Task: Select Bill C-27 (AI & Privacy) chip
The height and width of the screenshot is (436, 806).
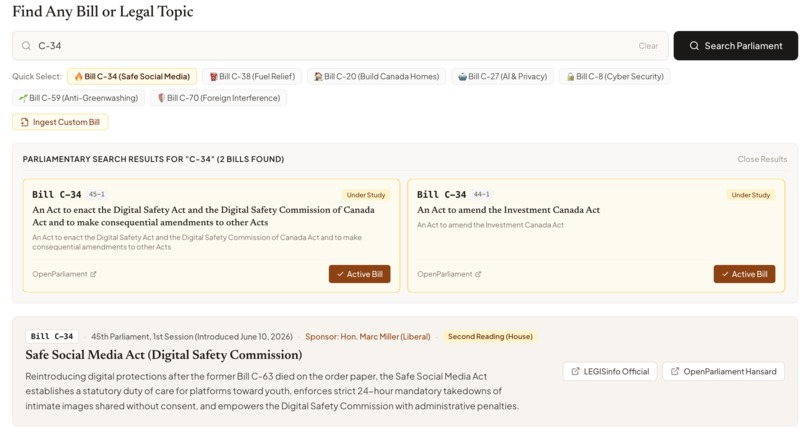Action: point(502,77)
